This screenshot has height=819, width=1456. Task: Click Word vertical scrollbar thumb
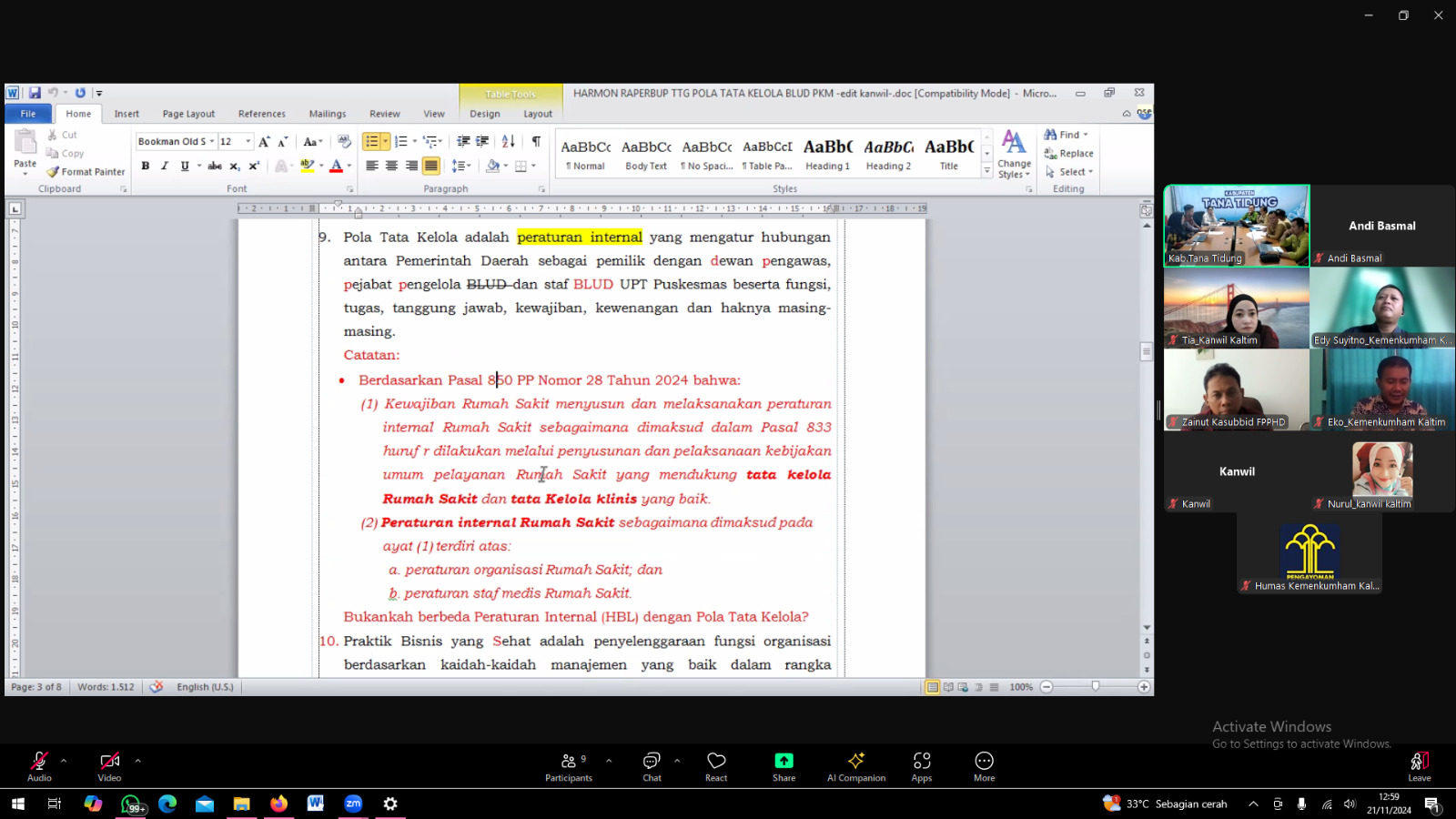(x=1146, y=351)
